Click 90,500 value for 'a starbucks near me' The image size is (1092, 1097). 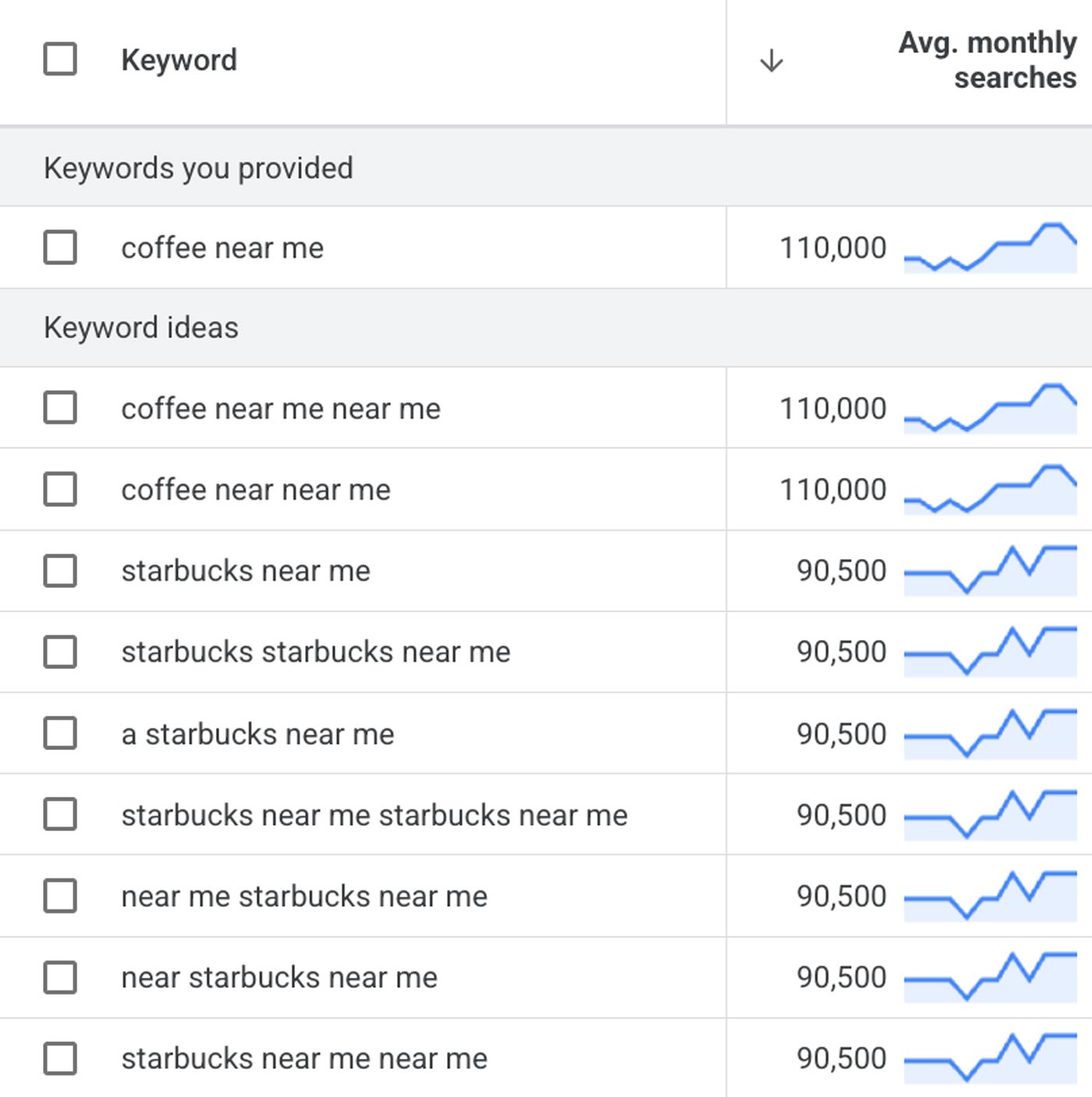[842, 734]
